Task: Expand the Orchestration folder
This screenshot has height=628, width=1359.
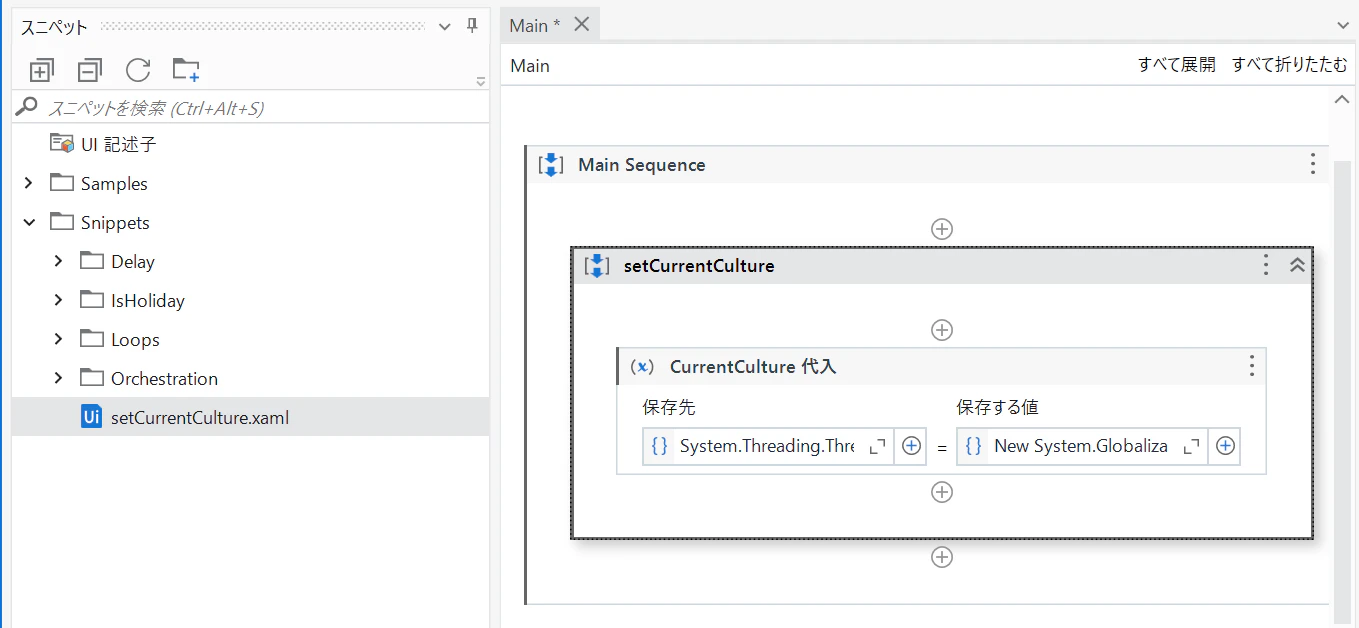Action: (x=58, y=378)
